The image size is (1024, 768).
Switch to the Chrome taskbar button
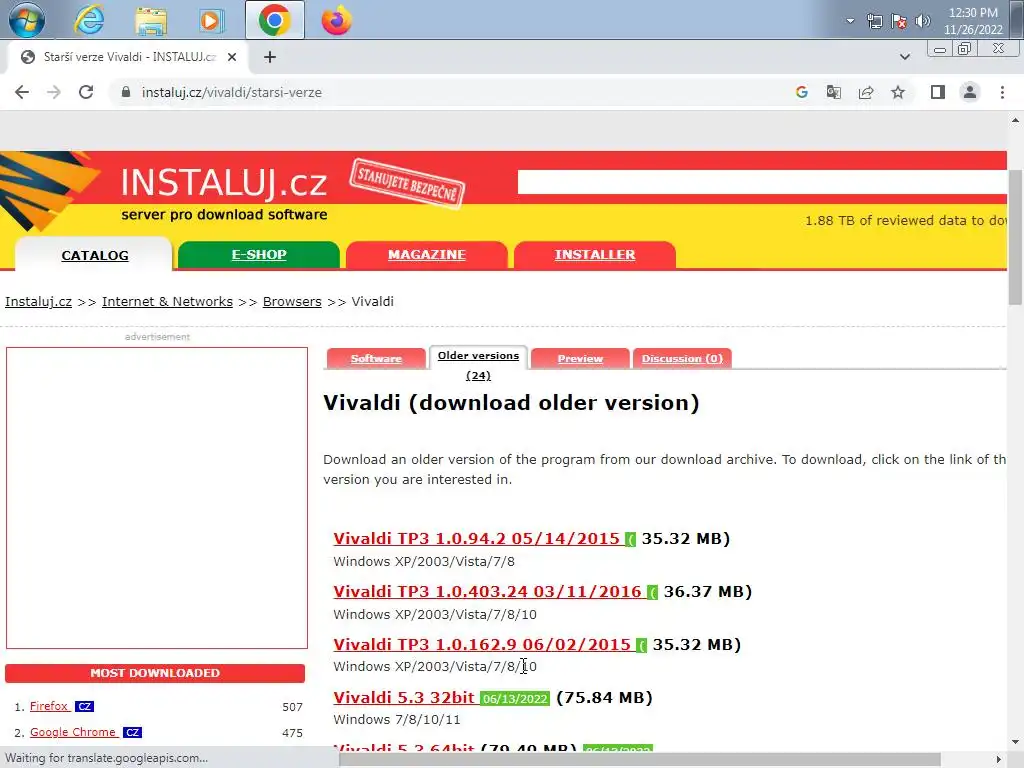pyautogui.click(x=274, y=20)
